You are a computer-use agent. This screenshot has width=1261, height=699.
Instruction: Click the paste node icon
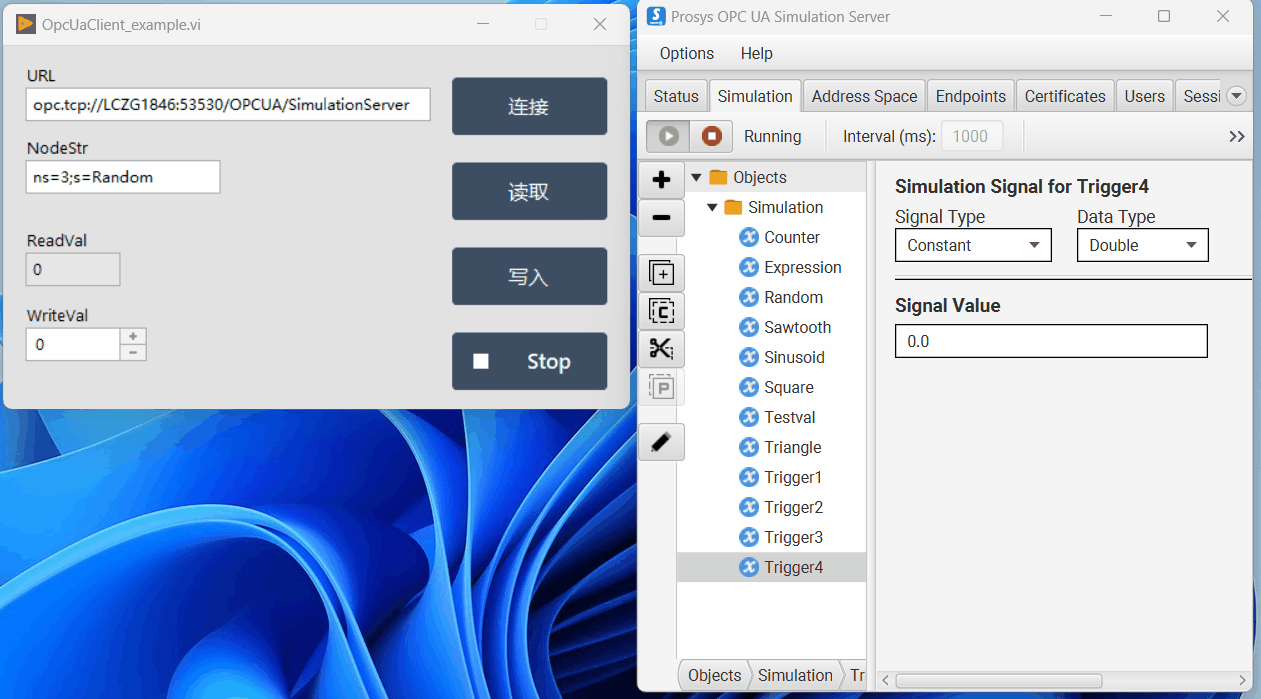(661, 387)
